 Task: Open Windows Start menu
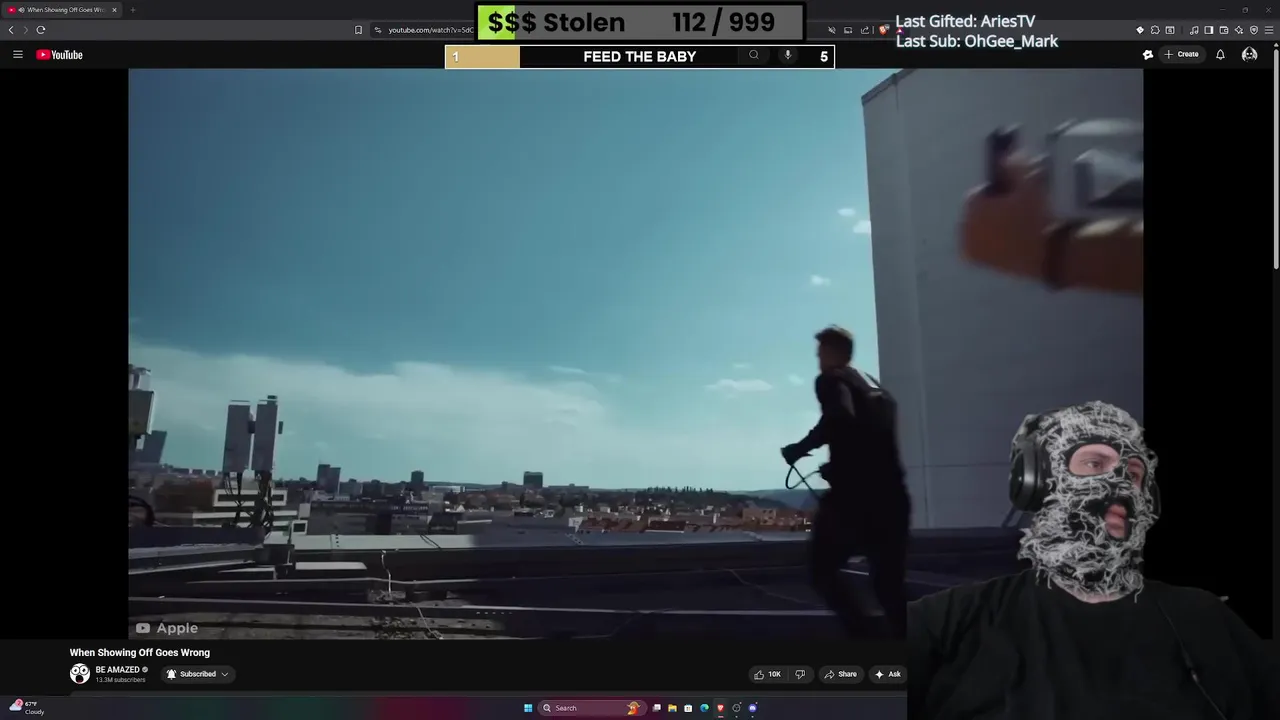[x=528, y=708]
